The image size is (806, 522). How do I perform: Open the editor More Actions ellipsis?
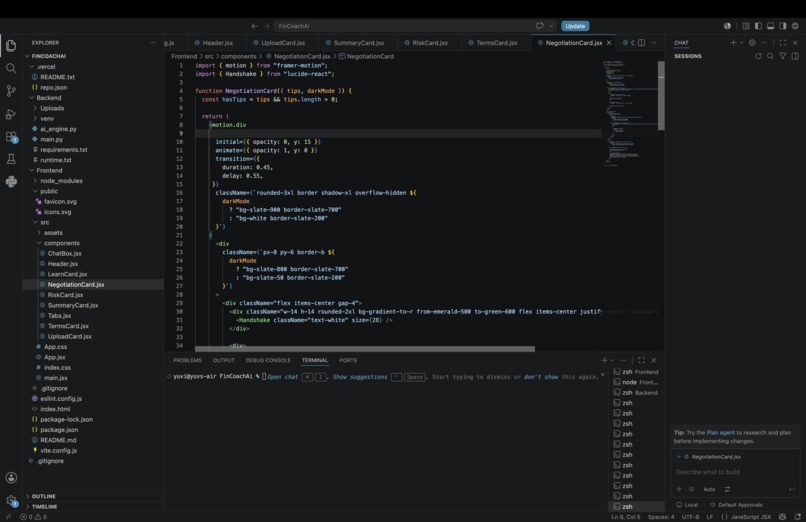pos(653,43)
